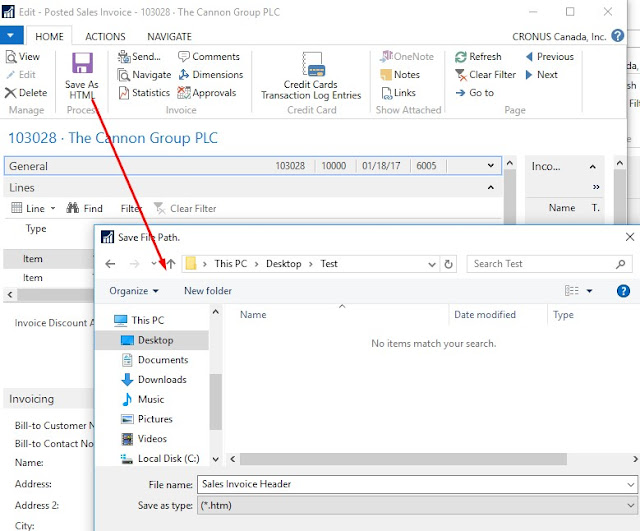640x531 pixels.
Task: Click the change view icon
Action: click(571, 291)
